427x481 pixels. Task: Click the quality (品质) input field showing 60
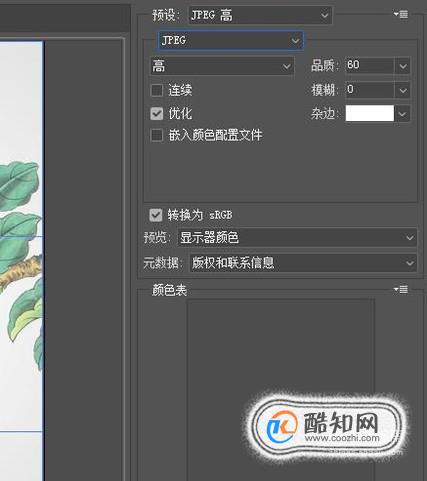click(370, 66)
